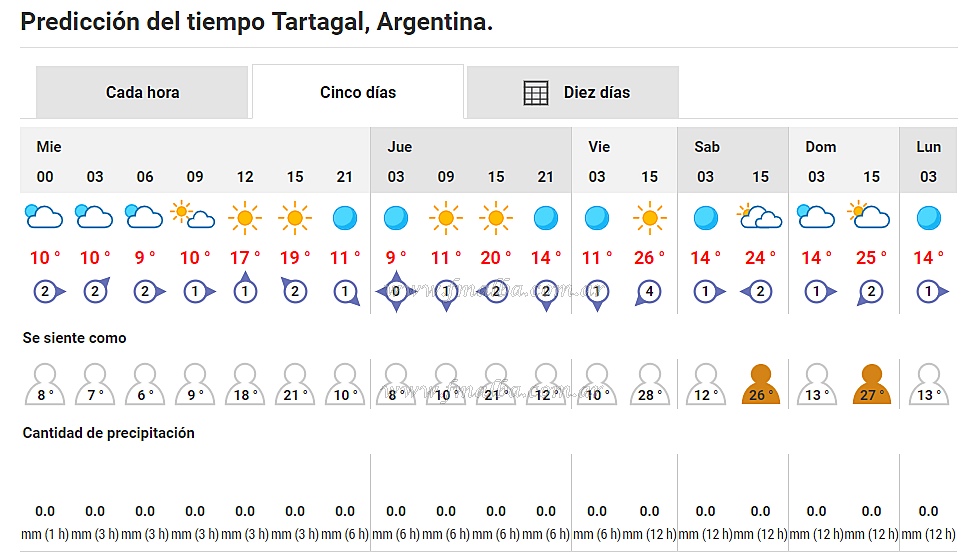Click Saturday 15 partly cloudy icon
This screenshot has height=559, width=976.
click(760, 216)
